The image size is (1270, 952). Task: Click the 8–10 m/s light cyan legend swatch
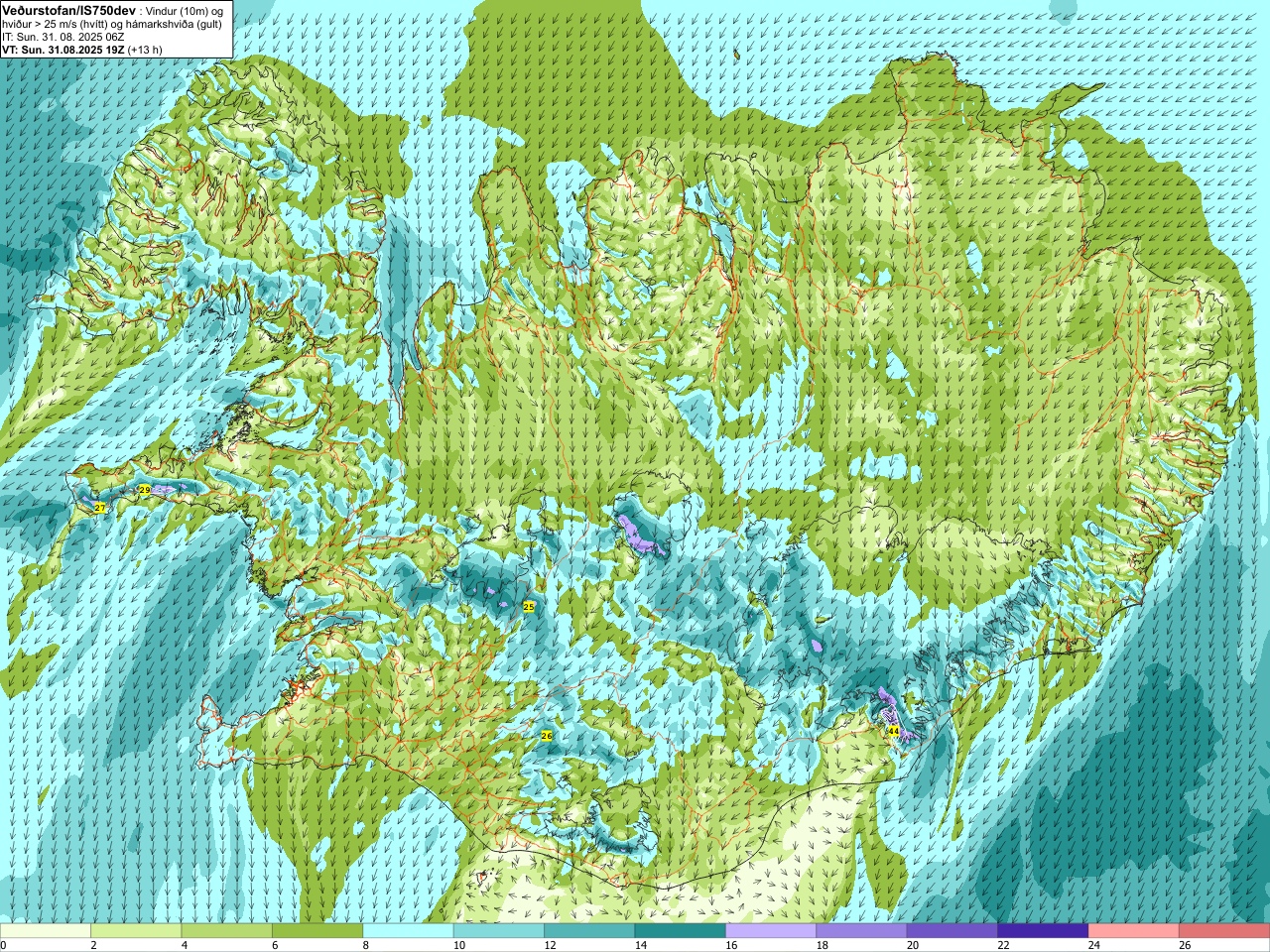408,931
